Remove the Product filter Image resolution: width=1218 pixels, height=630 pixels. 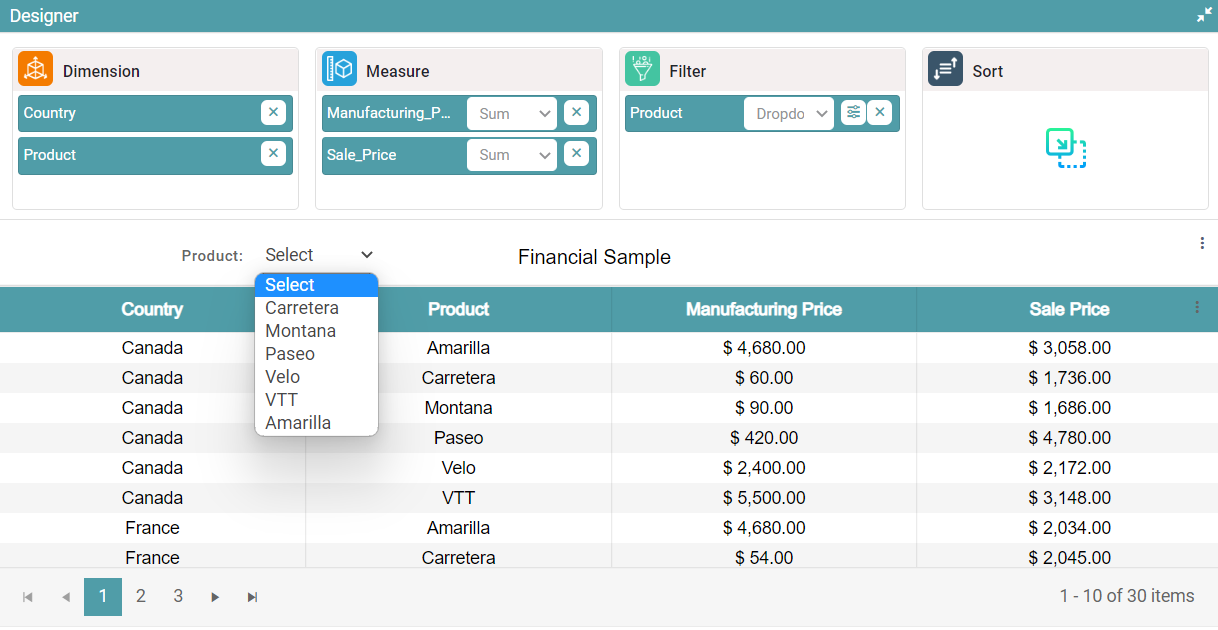tap(879, 113)
